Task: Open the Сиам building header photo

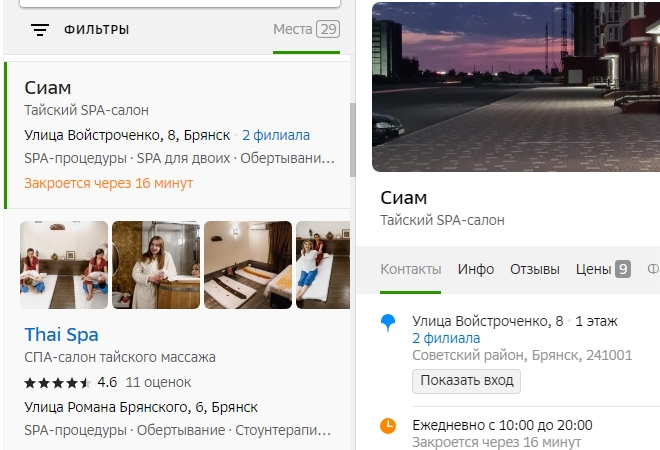Action: click(516, 86)
